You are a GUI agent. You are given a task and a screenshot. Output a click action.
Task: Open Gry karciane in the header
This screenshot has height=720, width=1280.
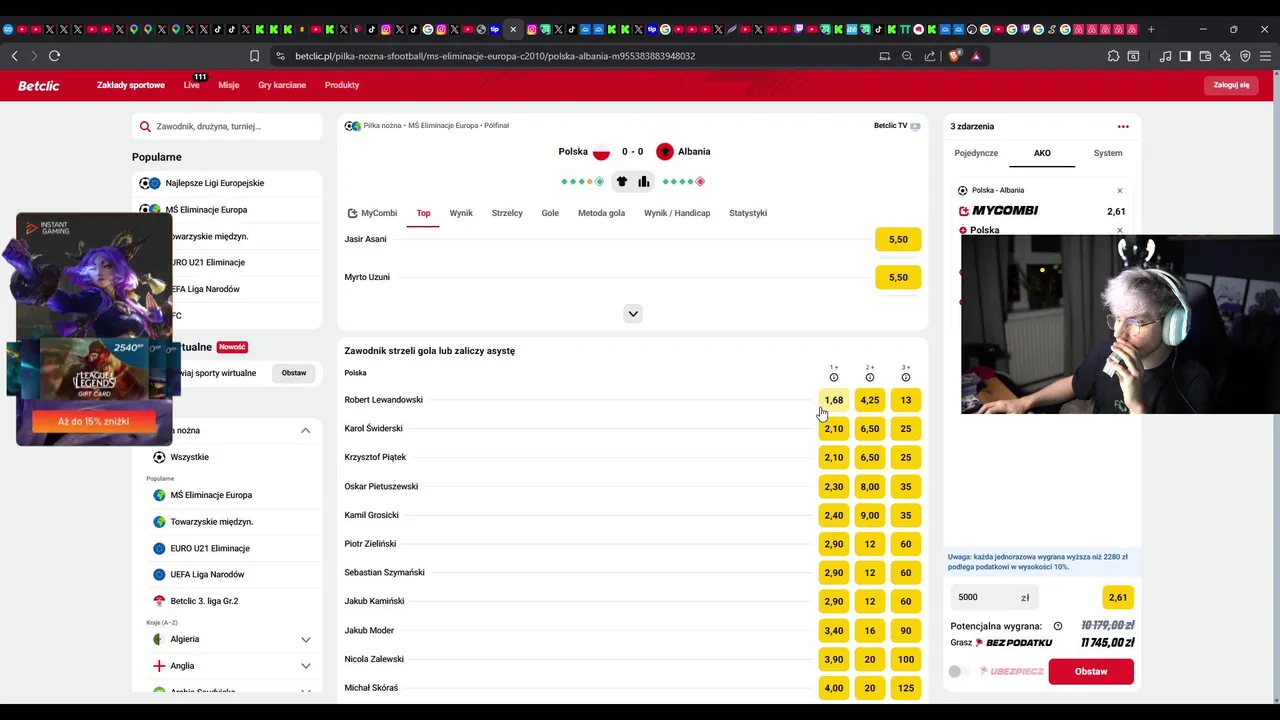282,85
